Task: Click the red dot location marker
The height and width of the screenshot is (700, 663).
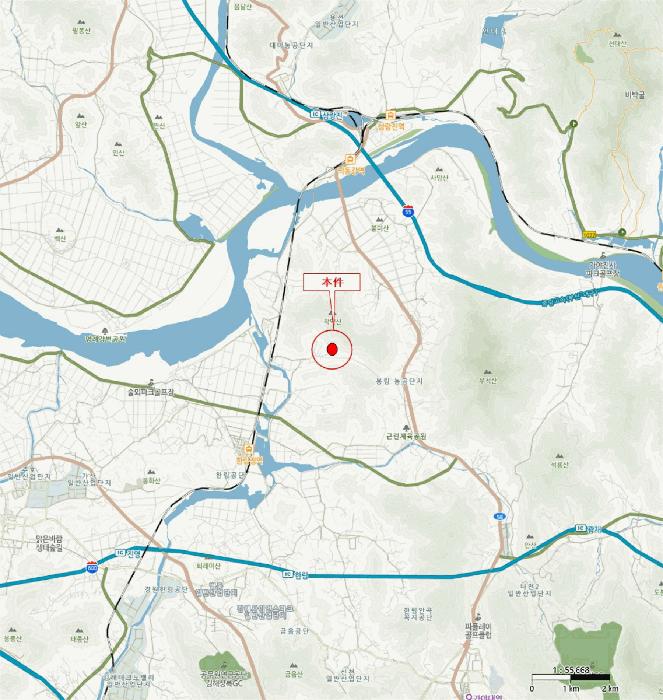Action: pos(332,350)
